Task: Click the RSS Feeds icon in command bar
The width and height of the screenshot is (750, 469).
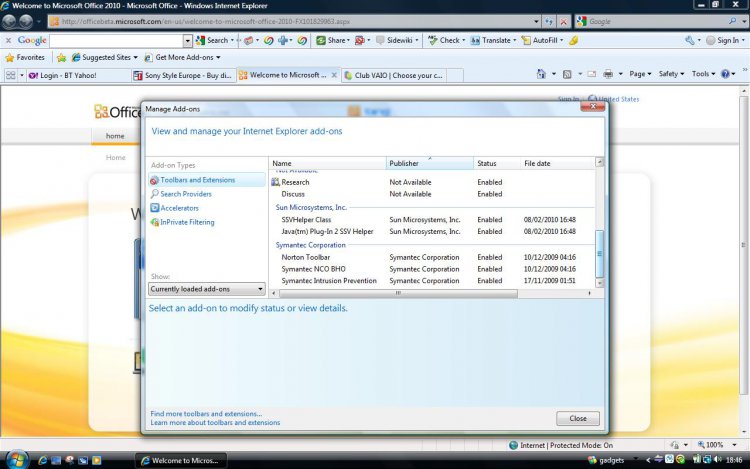Action: [567, 74]
